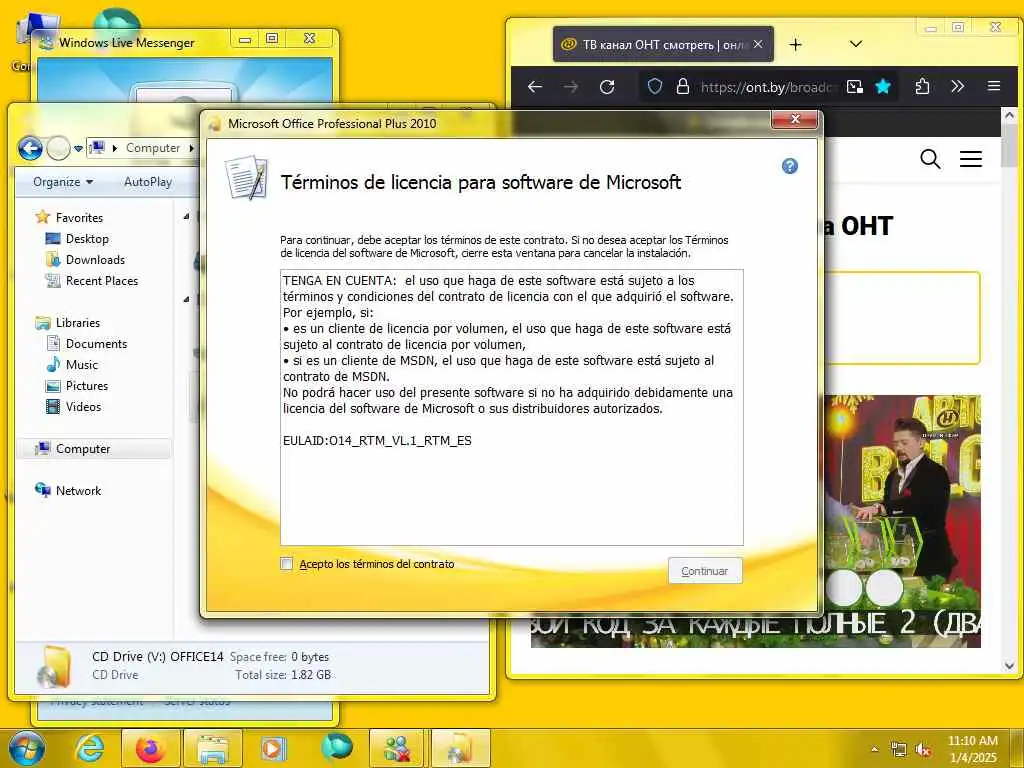Open the ONT webpage hamburger menu
The height and width of the screenshot is (768, 1024).
tap(970, 159)
